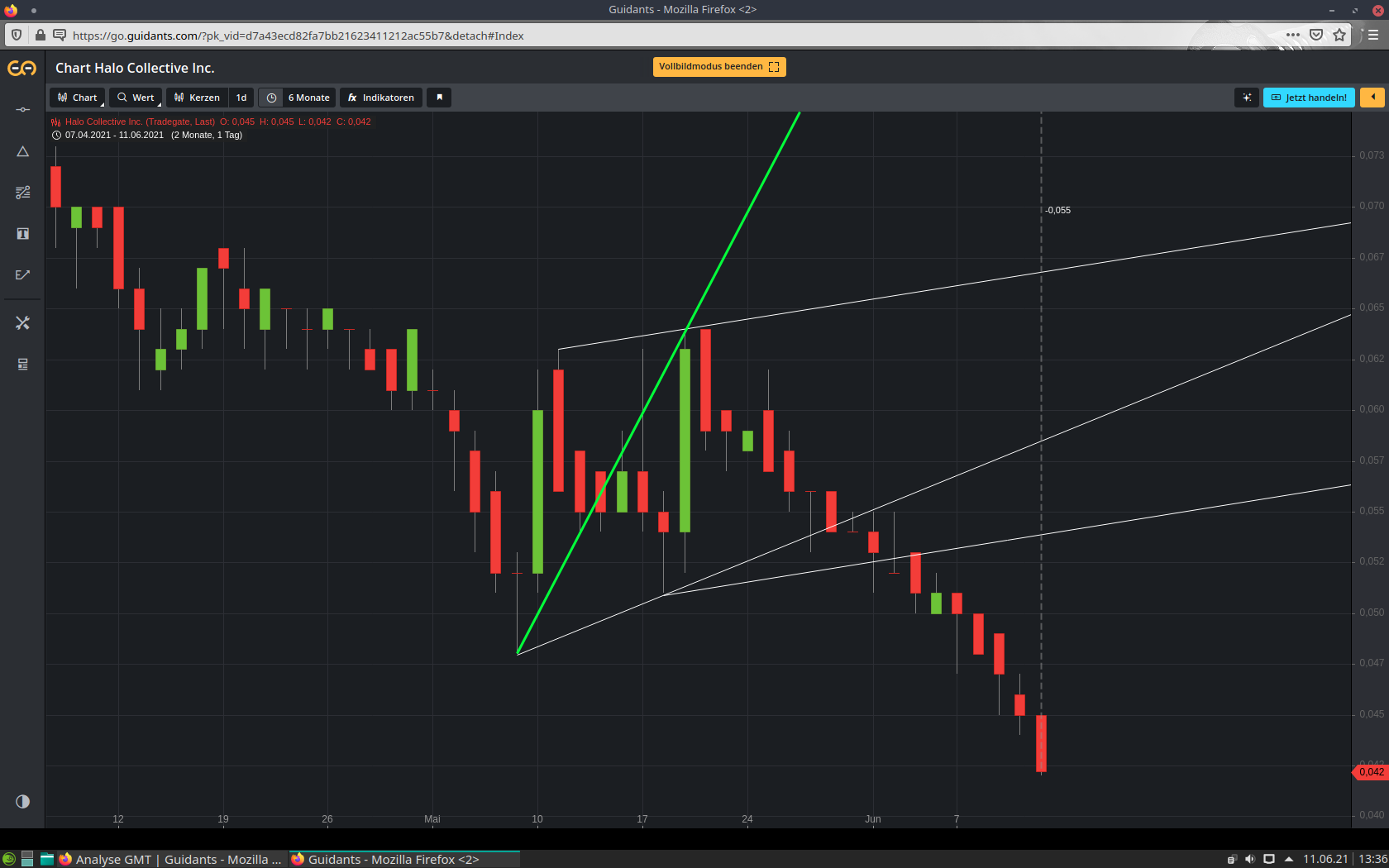Open the file manager taskbar icon
Screen dimensions: 1389x868
coord(47,860)
